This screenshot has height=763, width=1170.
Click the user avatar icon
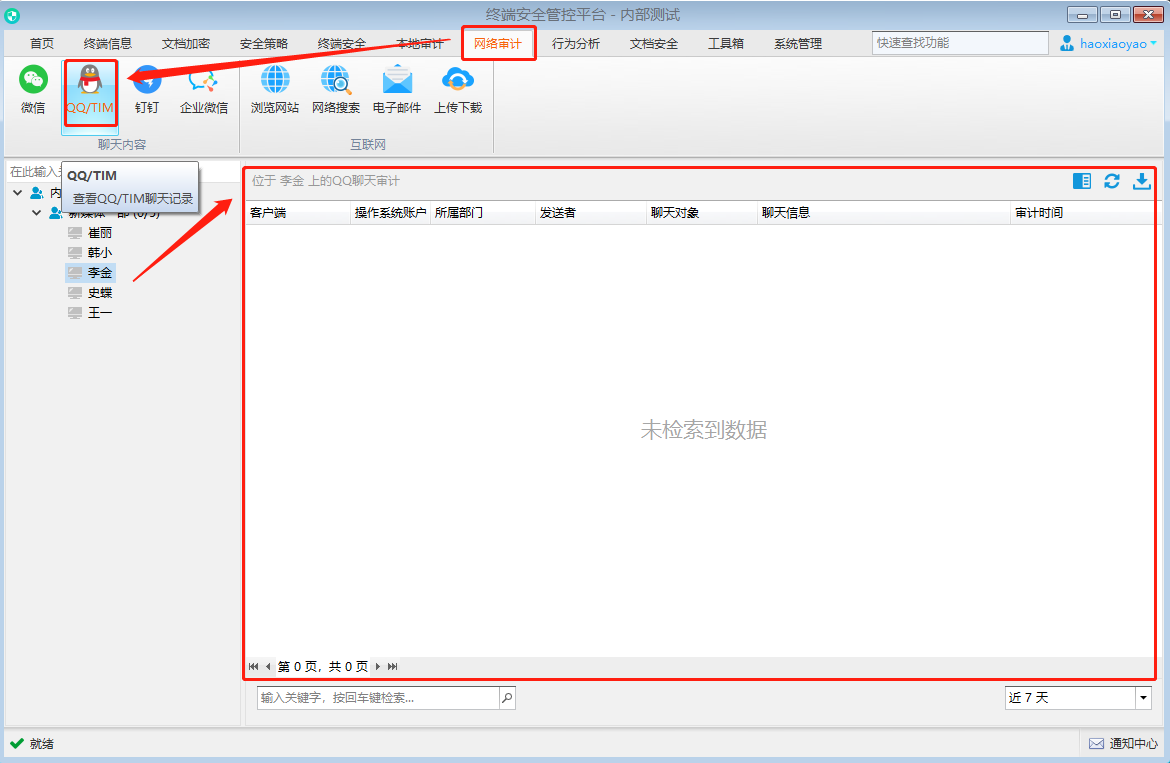[x=1067, y=43]
